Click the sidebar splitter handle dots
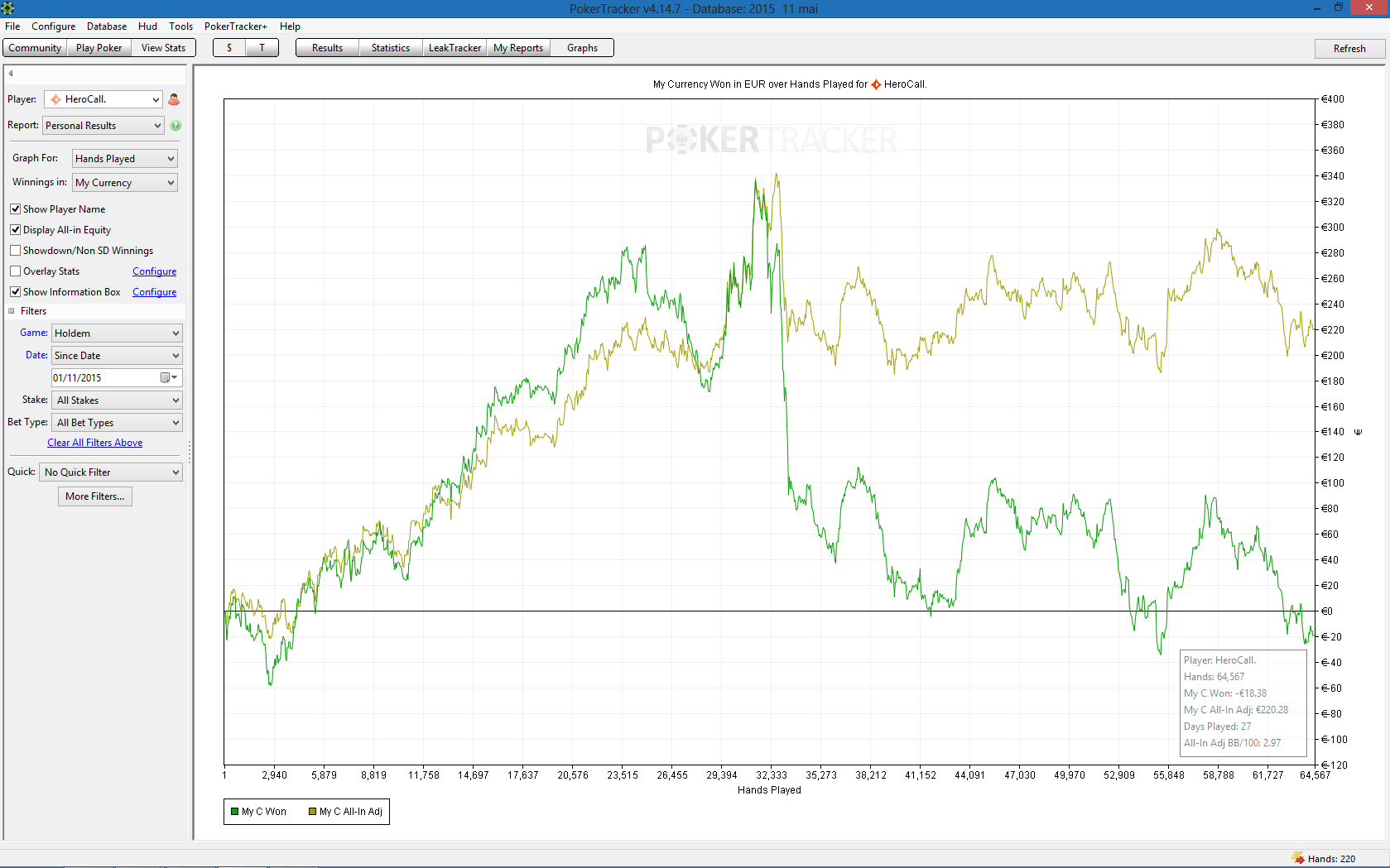 (190, 452)
